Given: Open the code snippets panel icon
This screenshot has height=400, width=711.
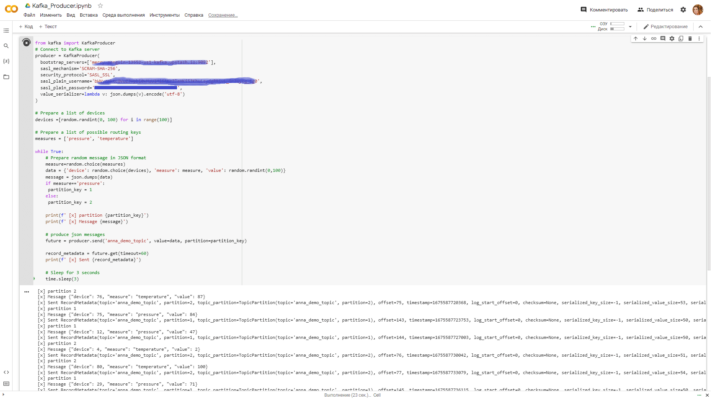Looking at the screenshot, I should coord(6,372).
